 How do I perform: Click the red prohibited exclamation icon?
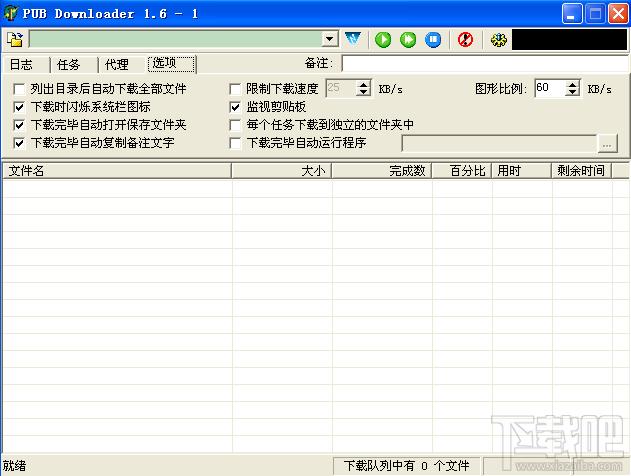pos(466,39)
